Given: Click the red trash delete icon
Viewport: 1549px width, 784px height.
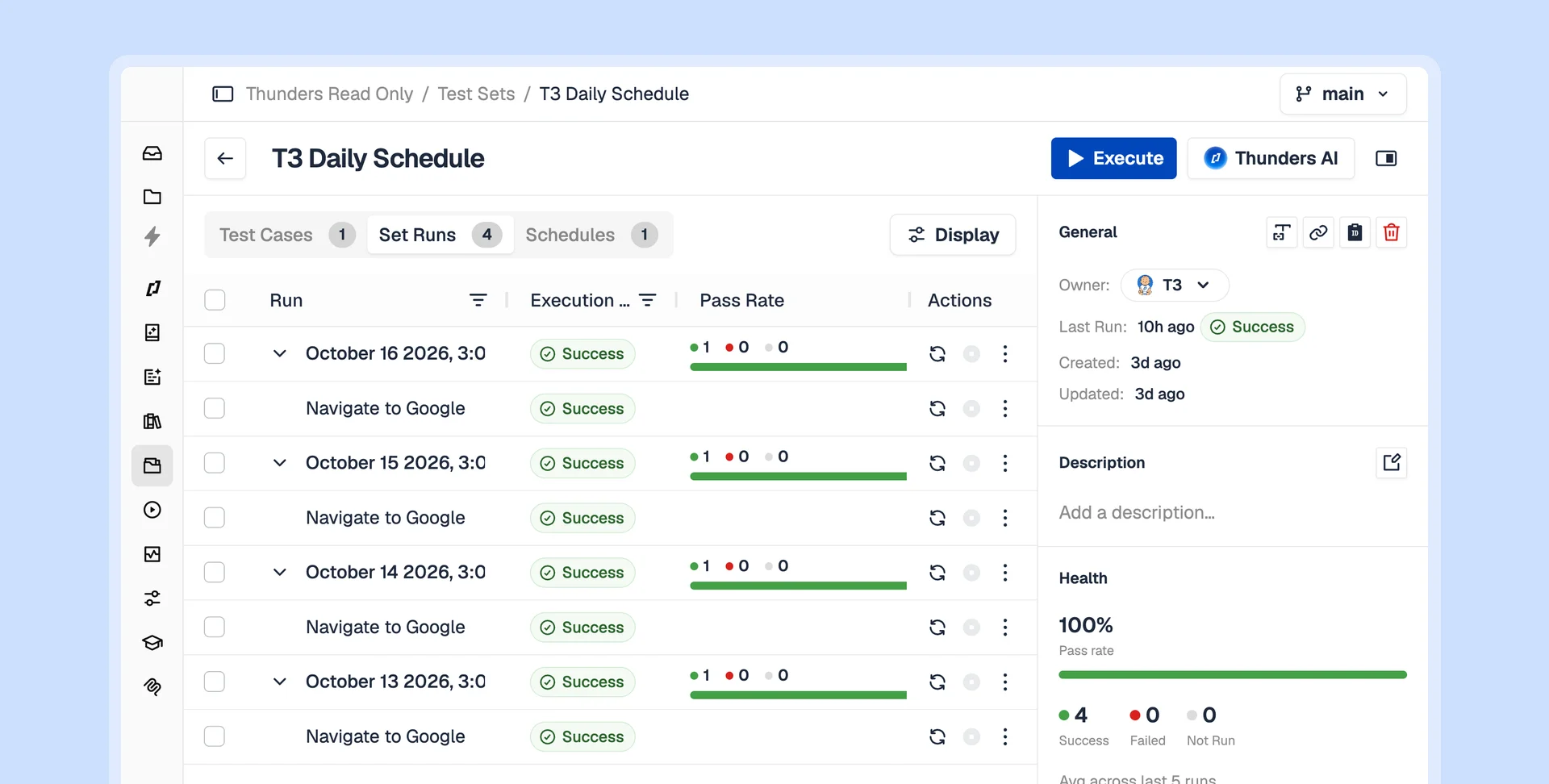Looking at the screenshot, I should tap(1392, 232).
